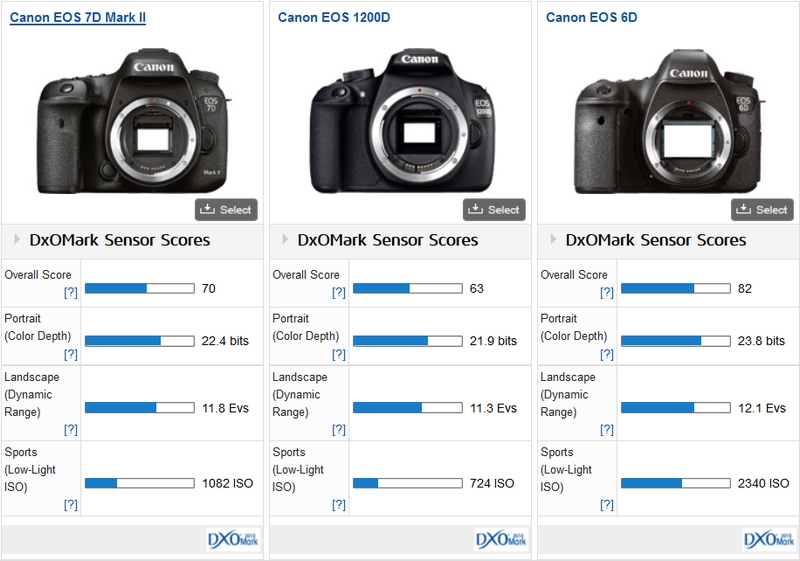The width and height of the screenshot is (800, 561).
Task: Click the '2340 ISO' value text
Action: [x=763, y=483]
